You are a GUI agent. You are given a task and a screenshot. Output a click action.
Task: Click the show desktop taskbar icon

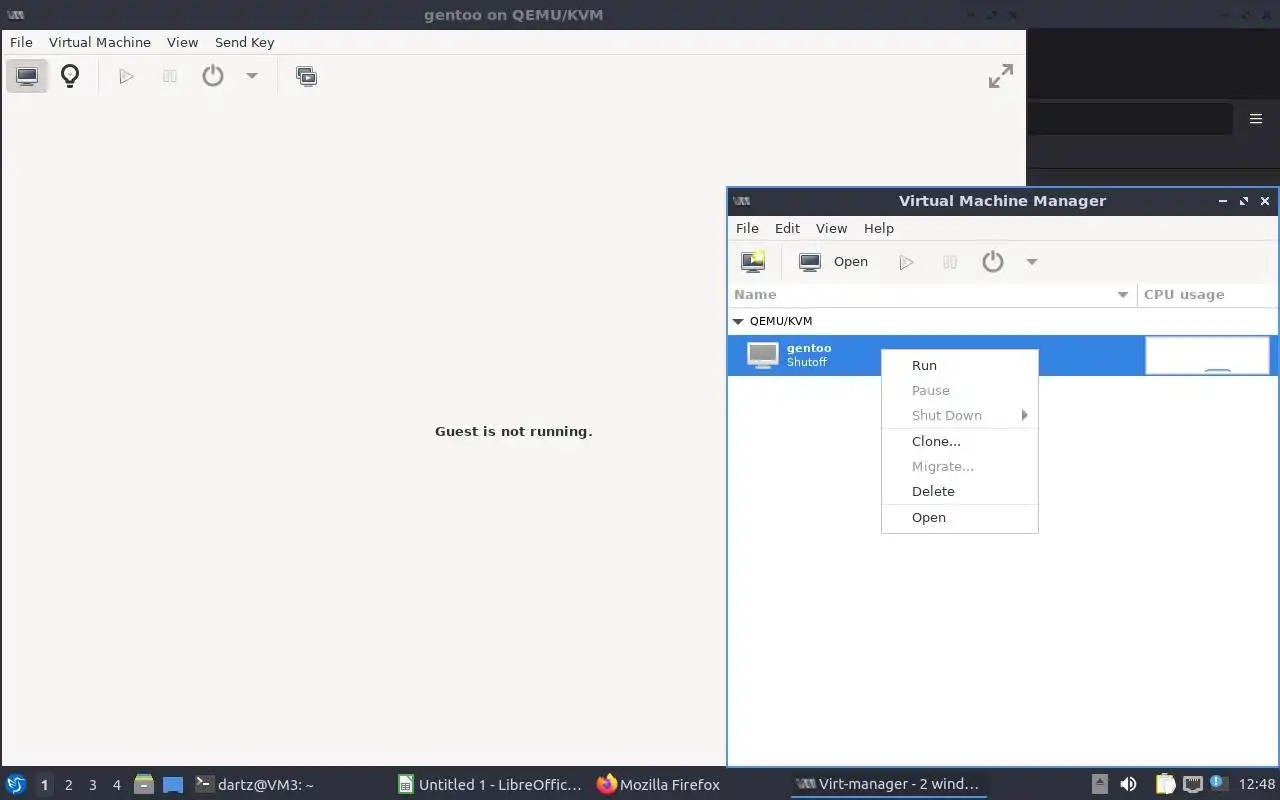pyautogui.click(x=173, y=785)
